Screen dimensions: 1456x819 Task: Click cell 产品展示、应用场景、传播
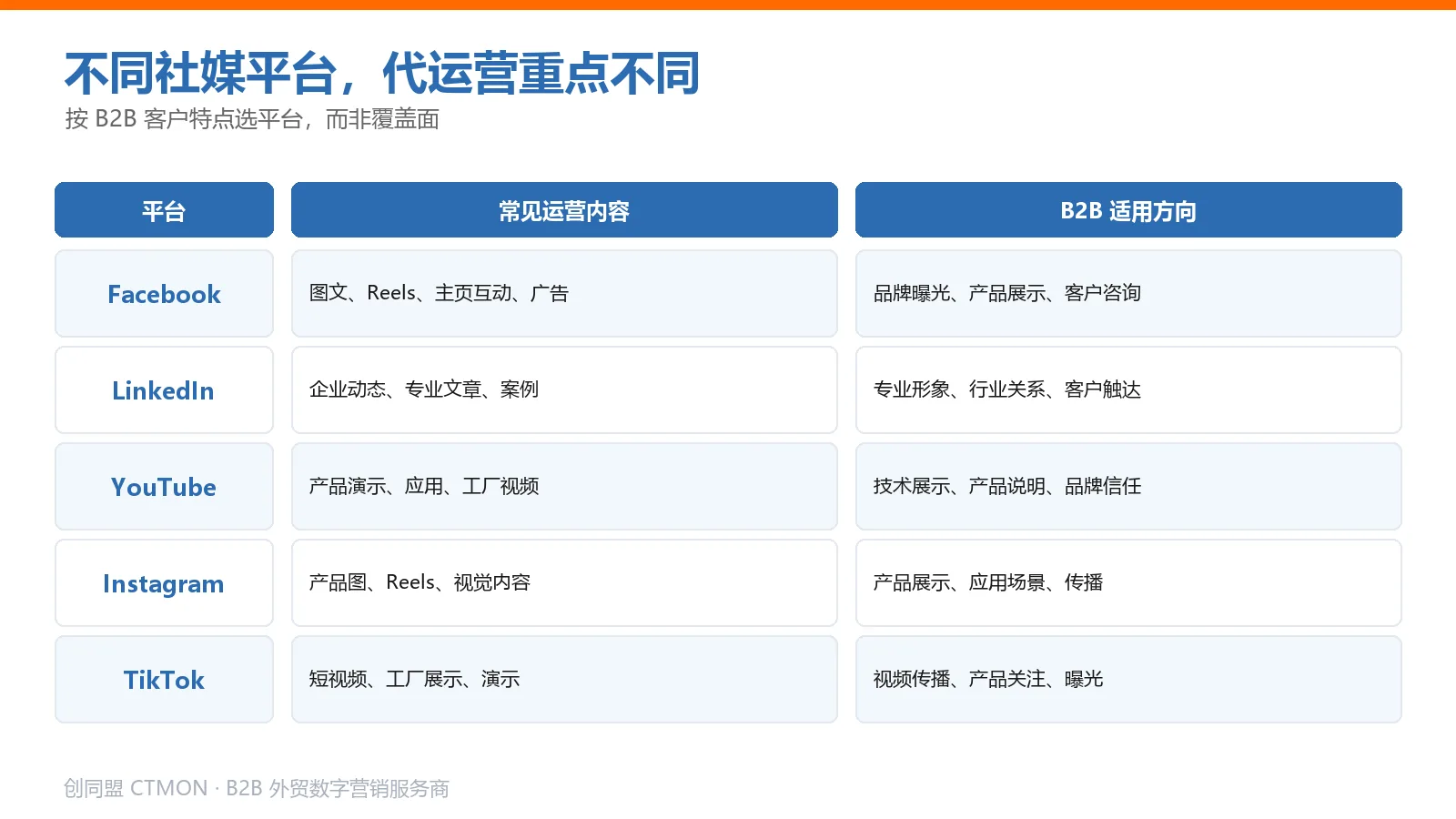click(x=1128, y=583)
